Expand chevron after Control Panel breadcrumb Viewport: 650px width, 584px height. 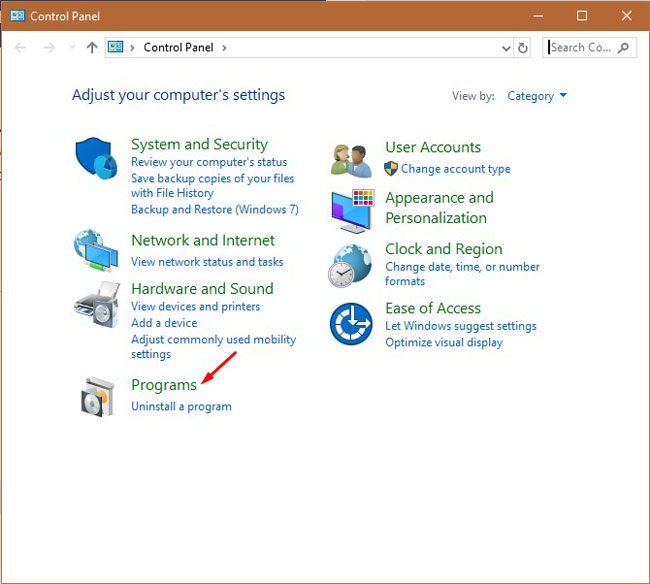[x=224, y=48]
